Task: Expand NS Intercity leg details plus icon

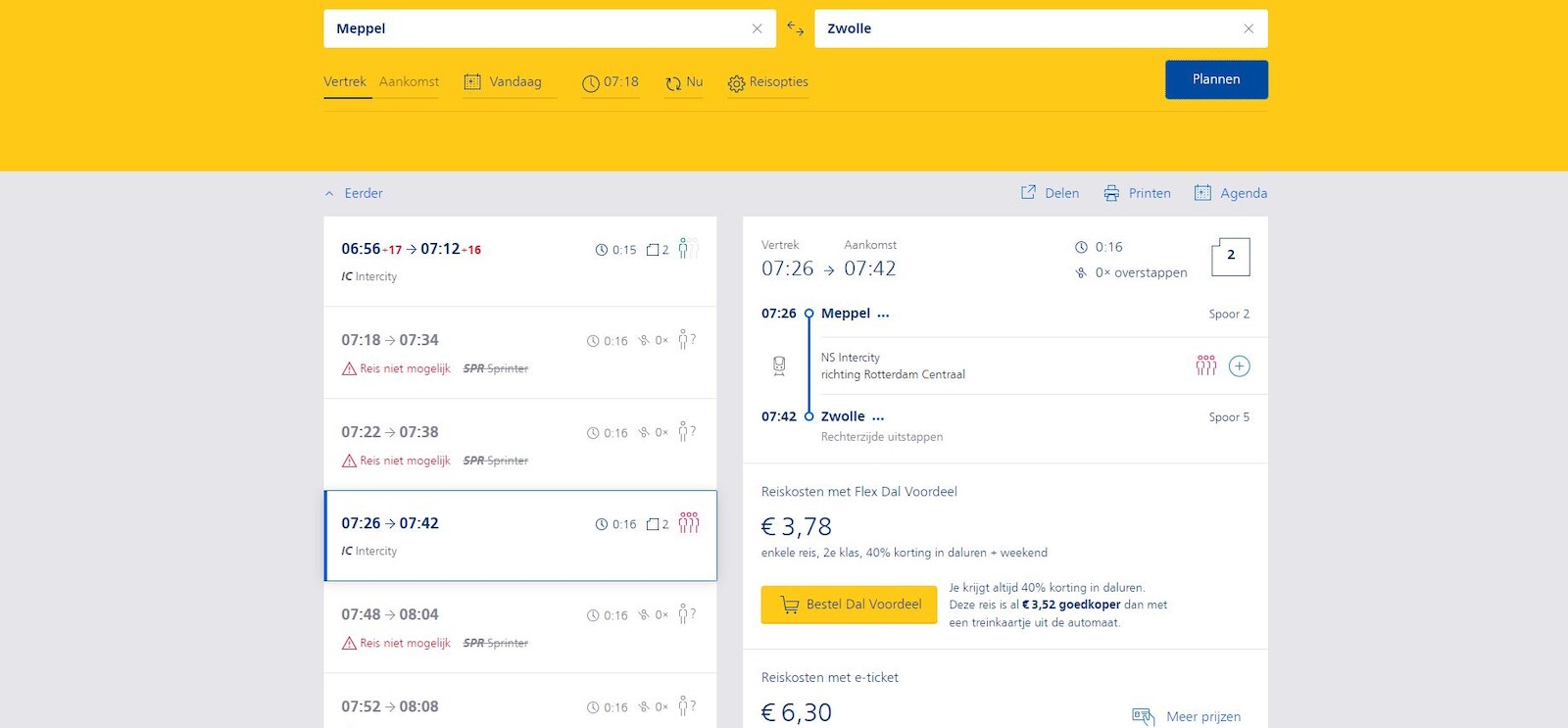Action: 1239,366
